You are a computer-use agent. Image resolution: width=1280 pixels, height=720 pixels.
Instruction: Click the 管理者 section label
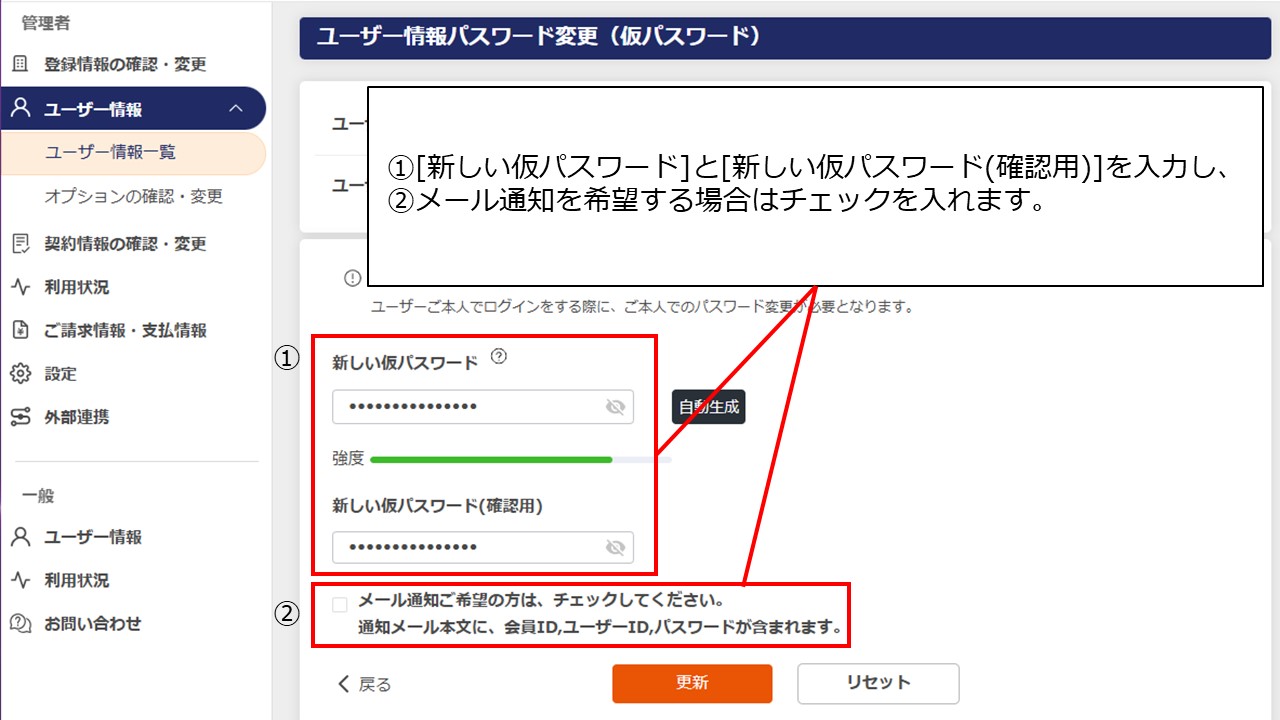click(x=46, y=22)
